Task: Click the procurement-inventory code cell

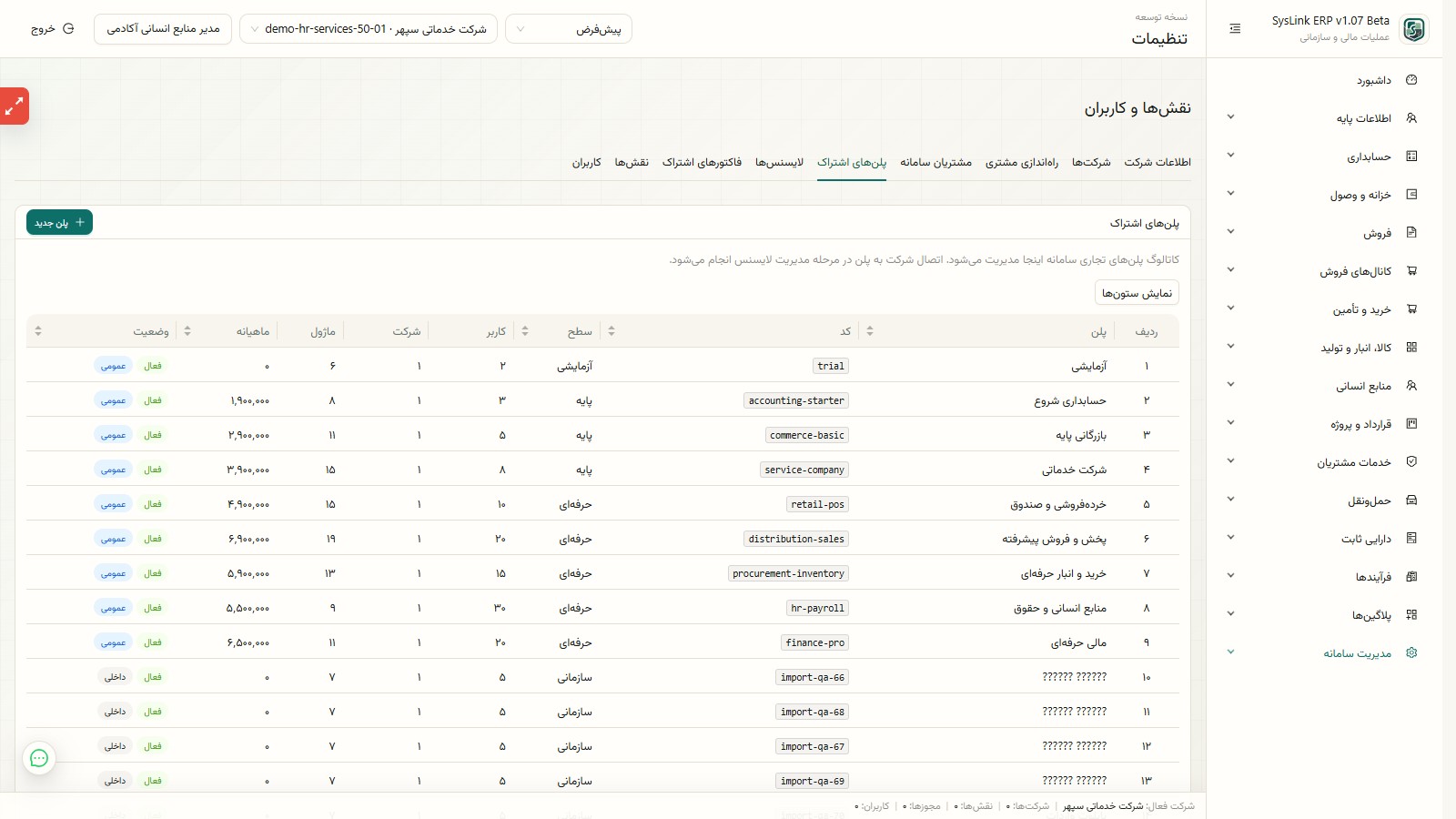Action: pos(789,573)
